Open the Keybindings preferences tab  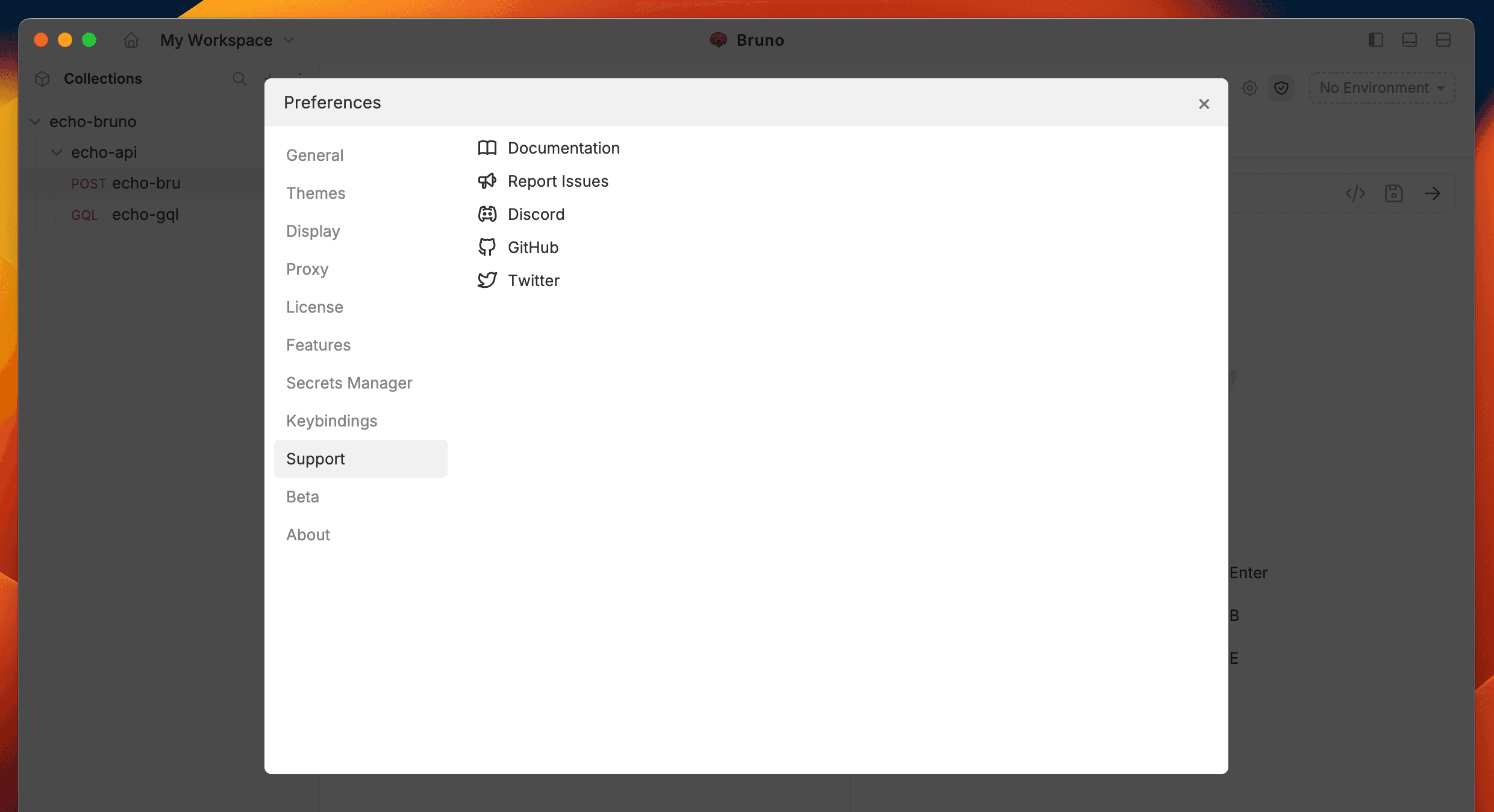click(331, 421)
